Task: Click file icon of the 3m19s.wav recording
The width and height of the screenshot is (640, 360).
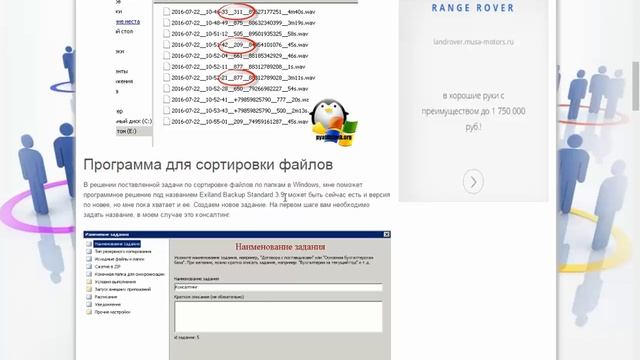Action: (x=166, y=23)
